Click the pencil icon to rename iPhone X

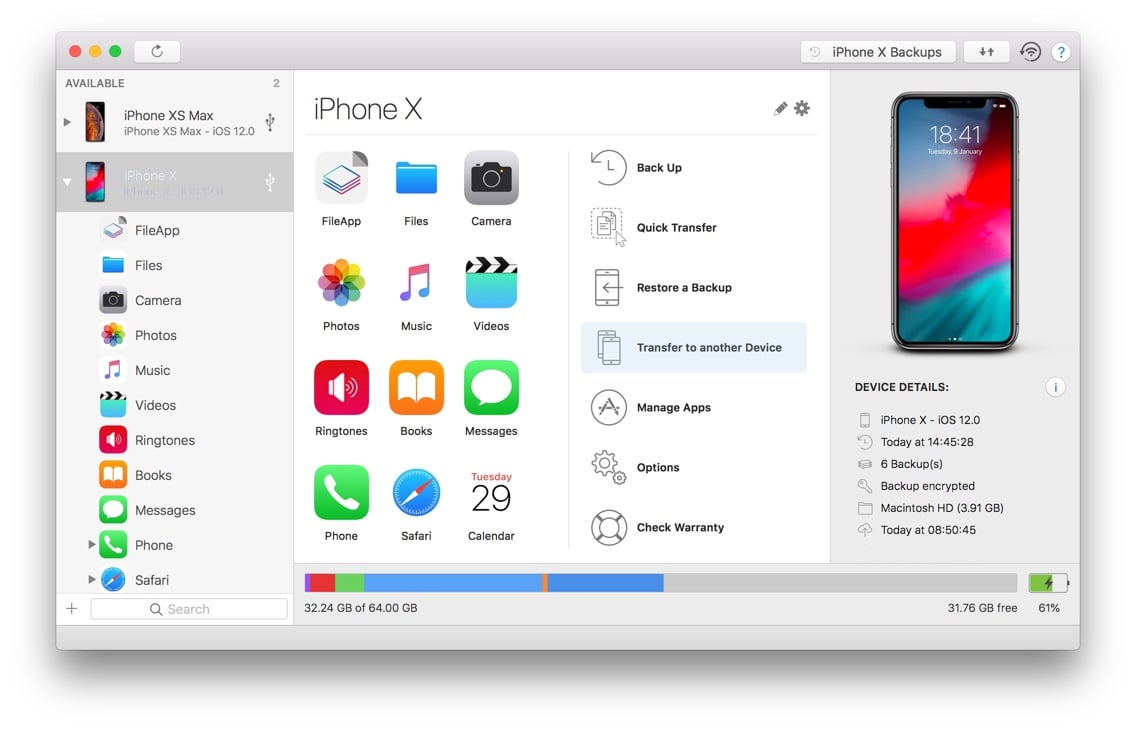tap(780, 109)
